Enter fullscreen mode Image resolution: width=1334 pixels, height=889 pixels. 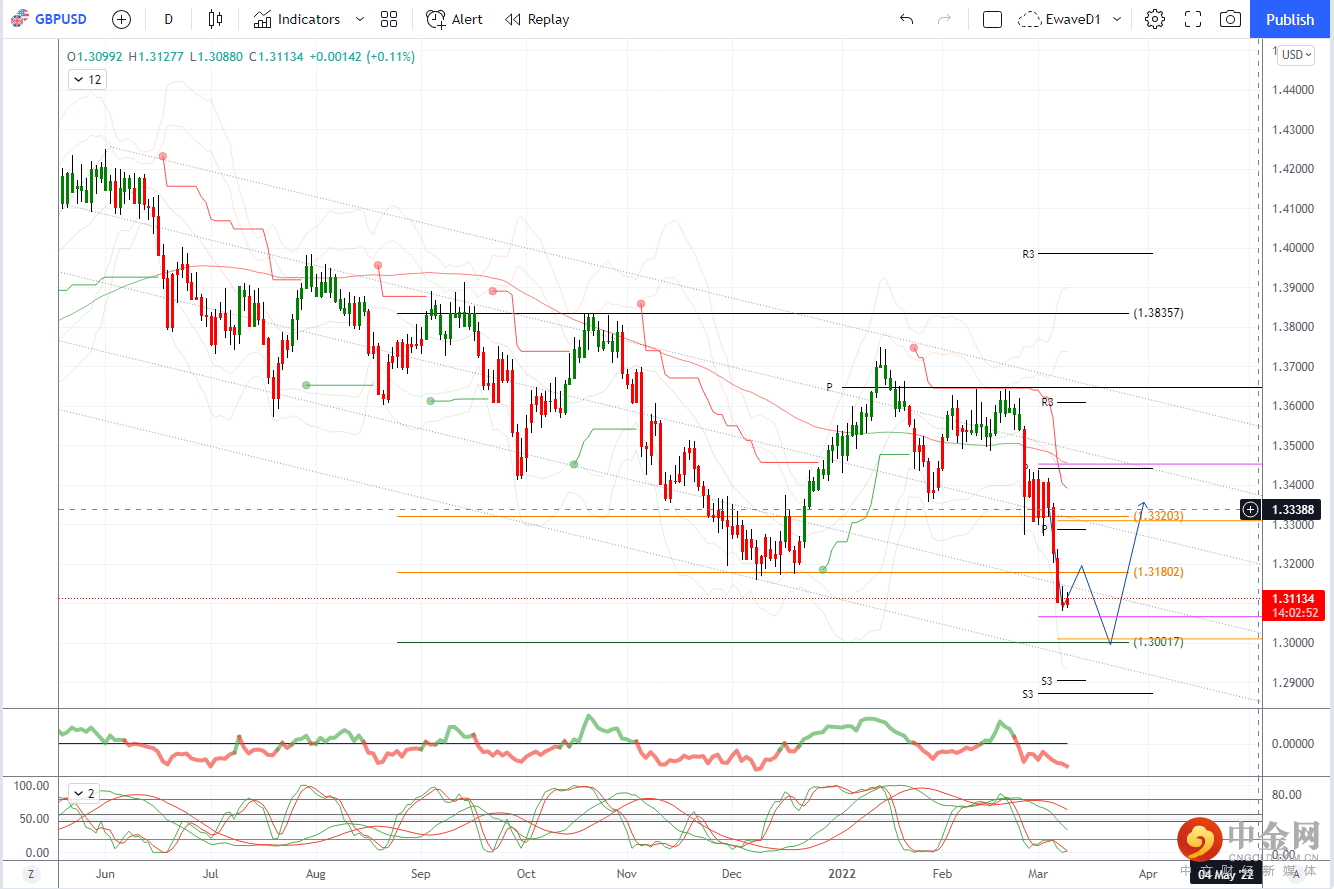(1192, 19)
